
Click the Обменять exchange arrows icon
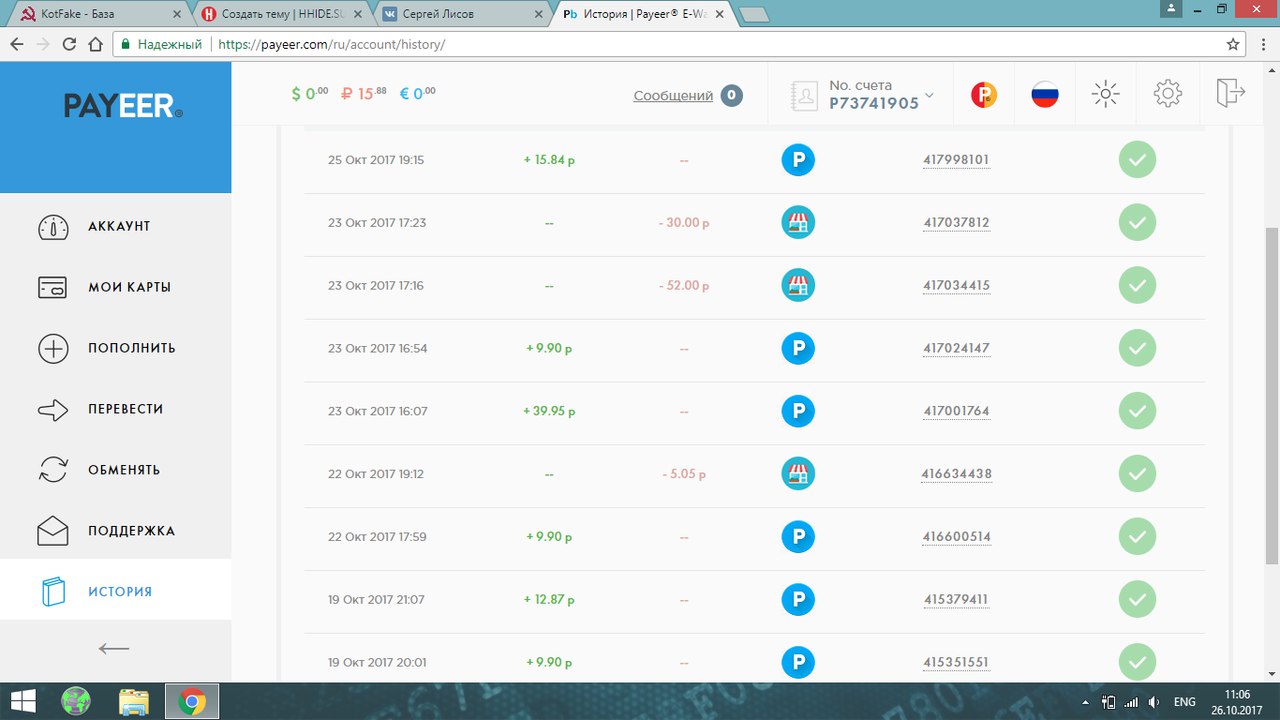pyautogui.click(x=53, y=470)
